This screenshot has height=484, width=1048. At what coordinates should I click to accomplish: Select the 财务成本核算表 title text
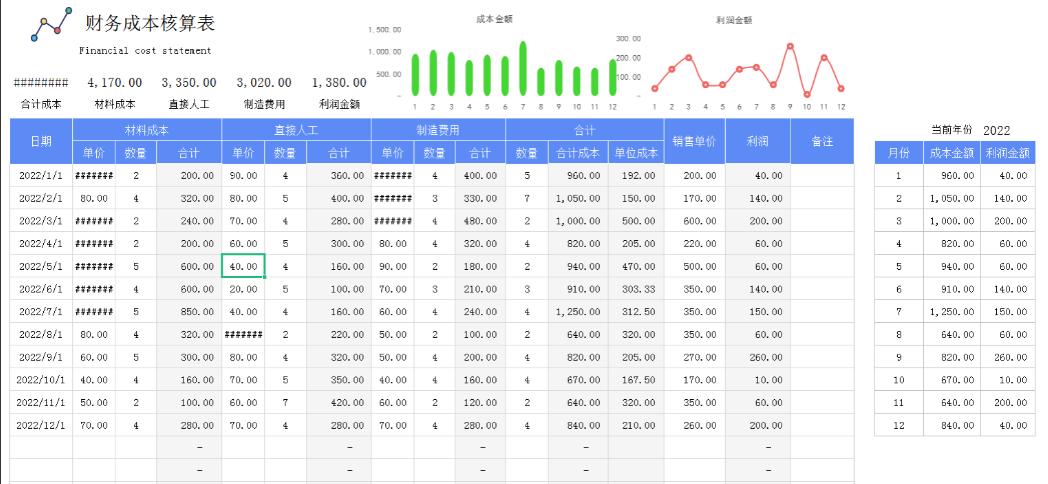tap(150, 24)
